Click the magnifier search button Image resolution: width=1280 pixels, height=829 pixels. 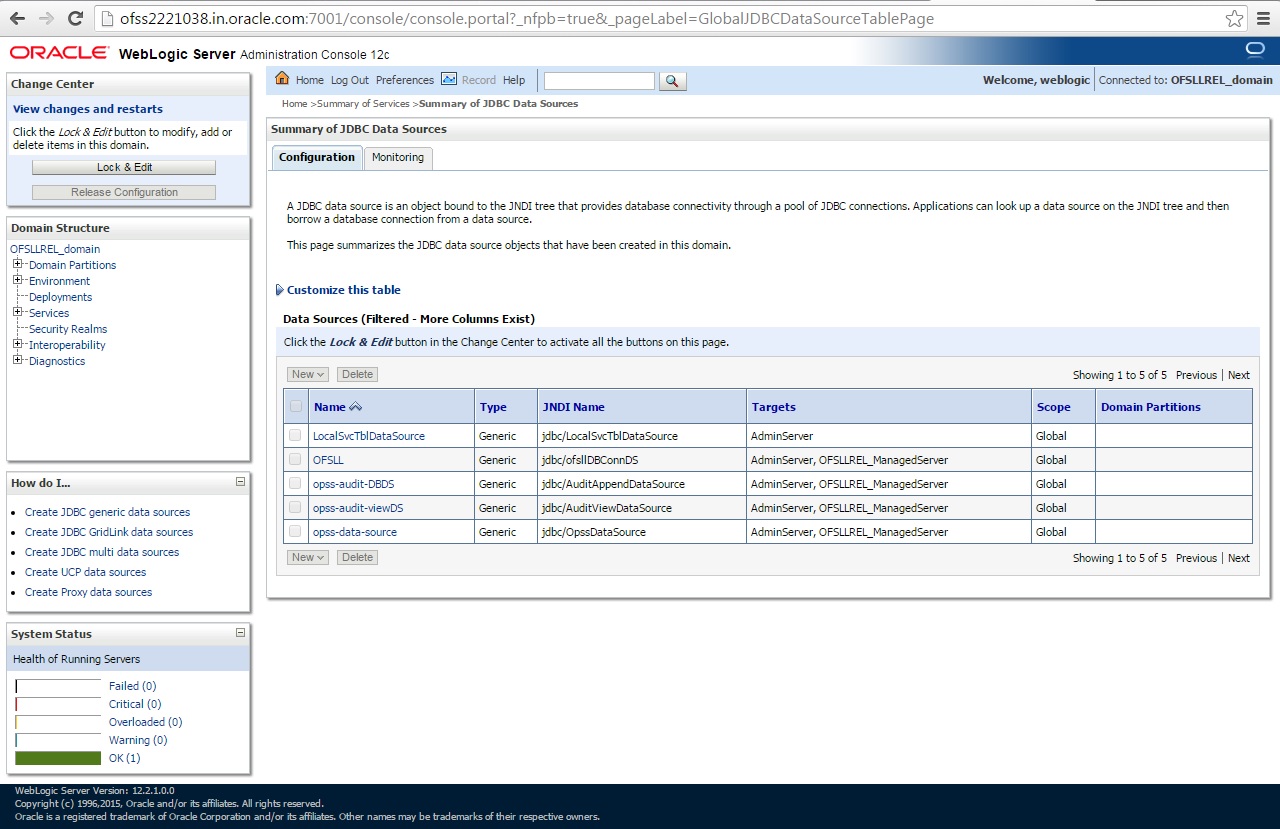[x=673, y=81]
